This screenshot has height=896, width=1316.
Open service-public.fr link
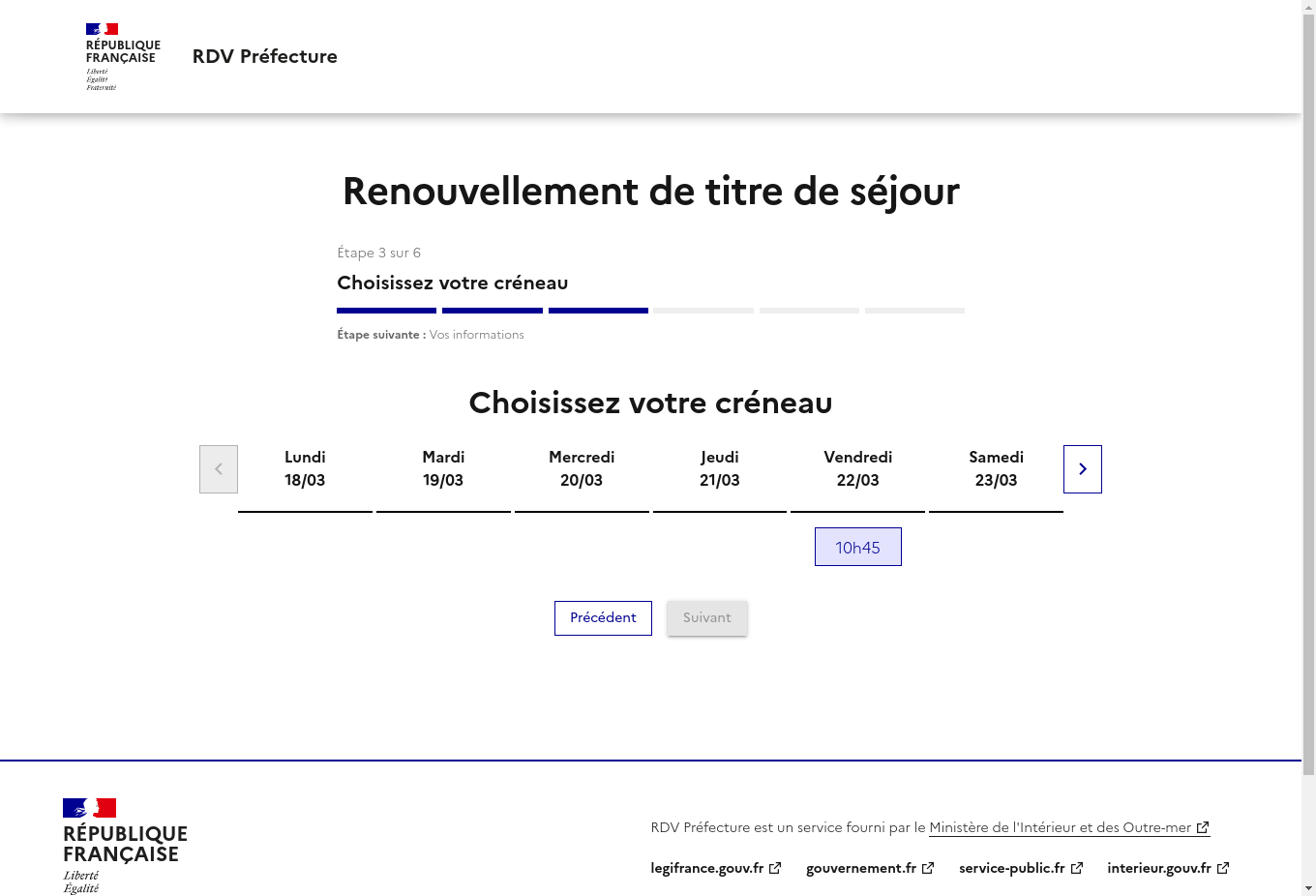point(1021,868)
